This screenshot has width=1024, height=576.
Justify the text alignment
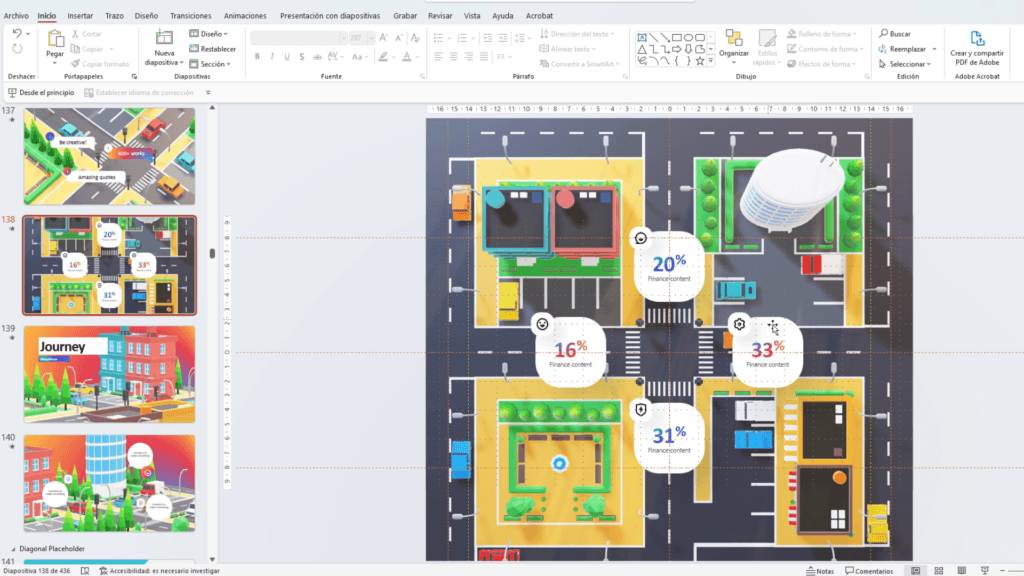coord(483,57)
